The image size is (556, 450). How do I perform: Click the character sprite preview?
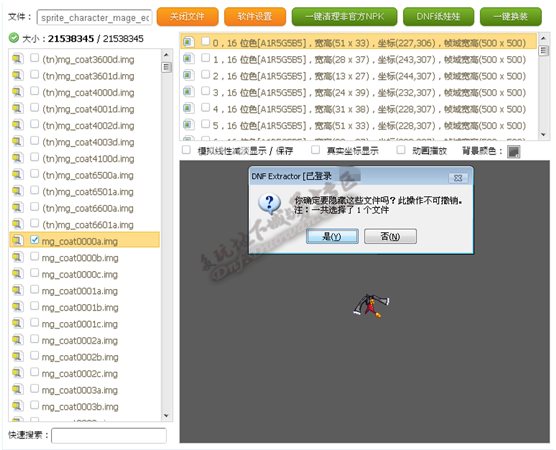click(x=371, y=306)
